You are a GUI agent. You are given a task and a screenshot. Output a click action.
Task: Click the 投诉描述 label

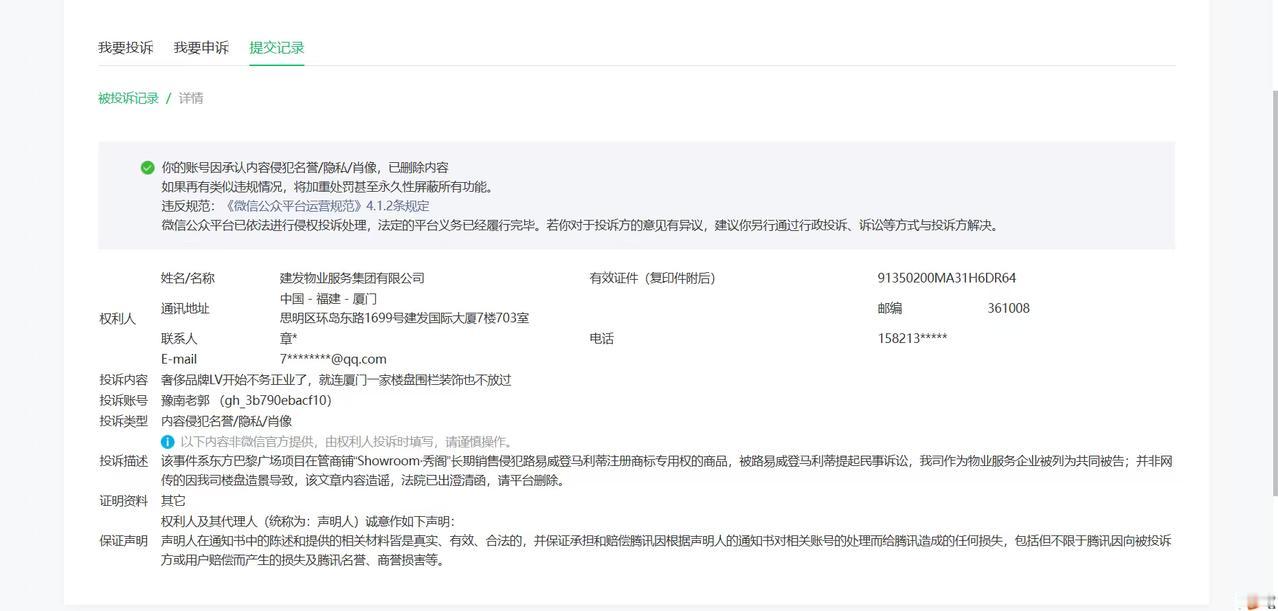coord(123,461)
